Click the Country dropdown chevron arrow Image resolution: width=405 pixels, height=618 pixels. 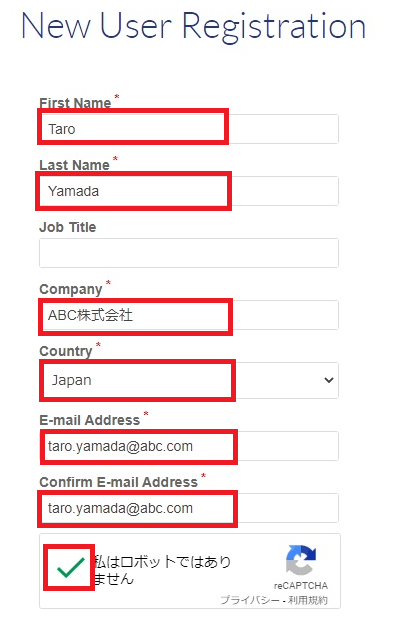329,380
